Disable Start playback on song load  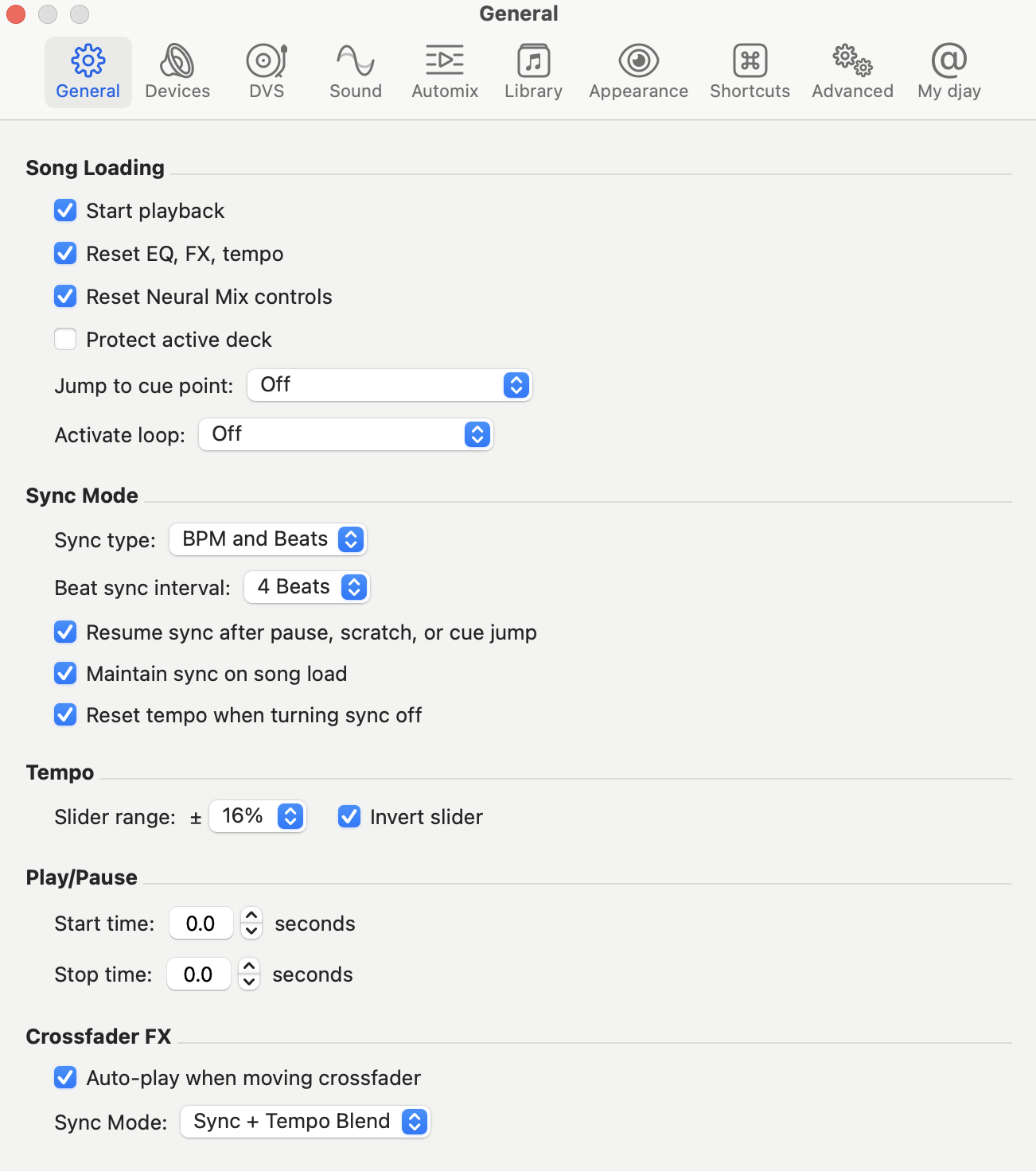(65, 210)
